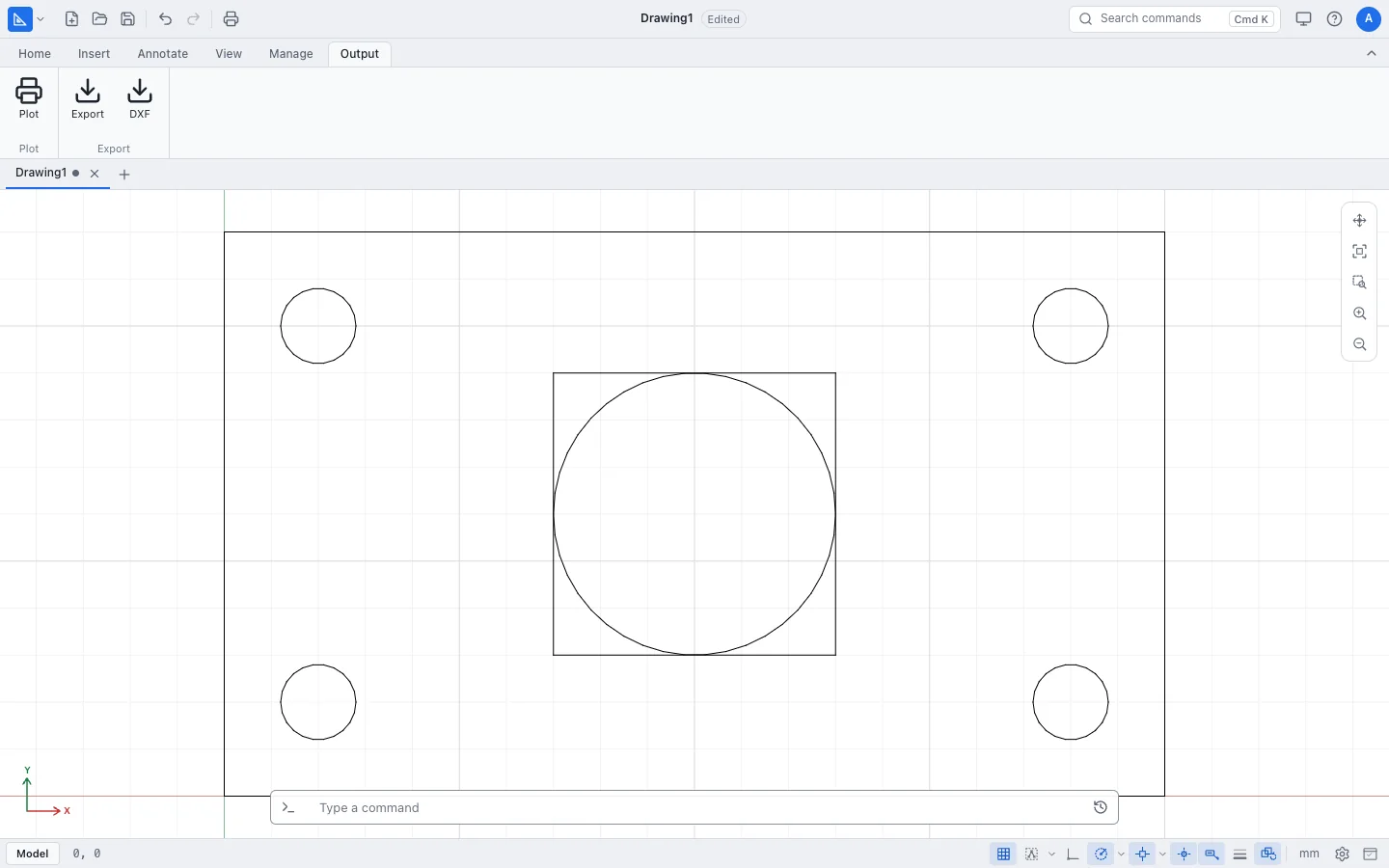
Task: Zoom in on the canvas
Action: (x=1360, y=313)
